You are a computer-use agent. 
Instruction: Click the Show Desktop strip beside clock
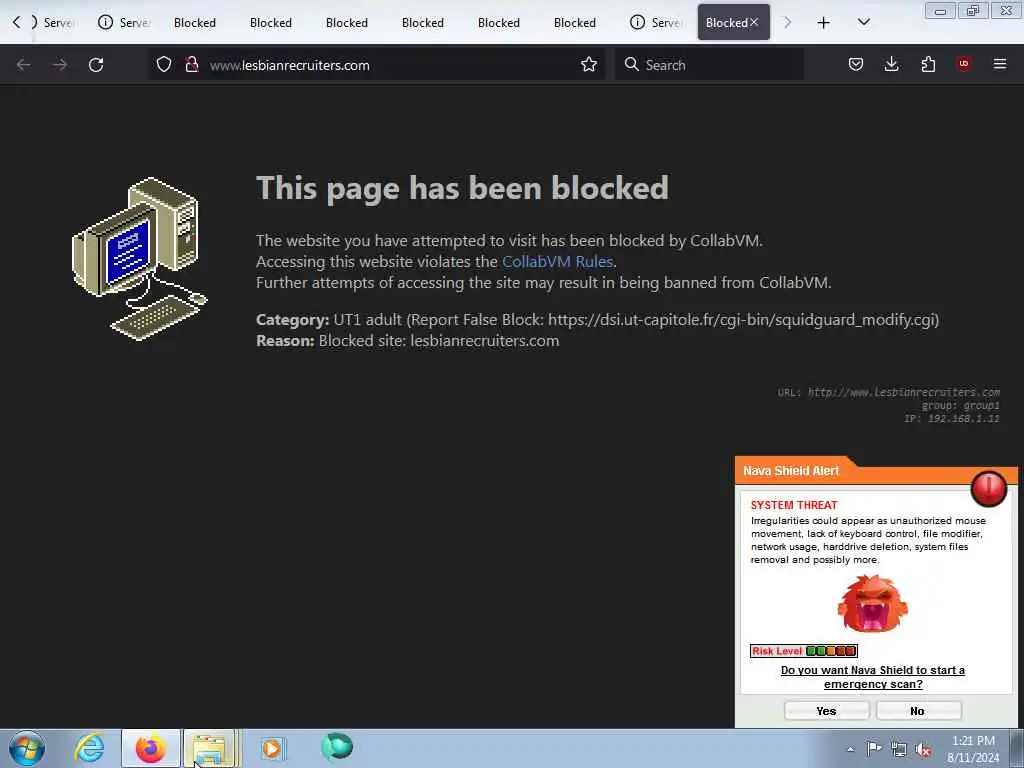pos(1016,748)
